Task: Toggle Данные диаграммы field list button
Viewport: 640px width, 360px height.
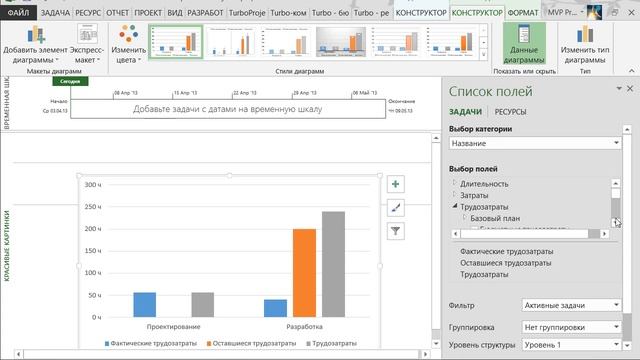Action: pyautogui.click(x=524, y=44)
